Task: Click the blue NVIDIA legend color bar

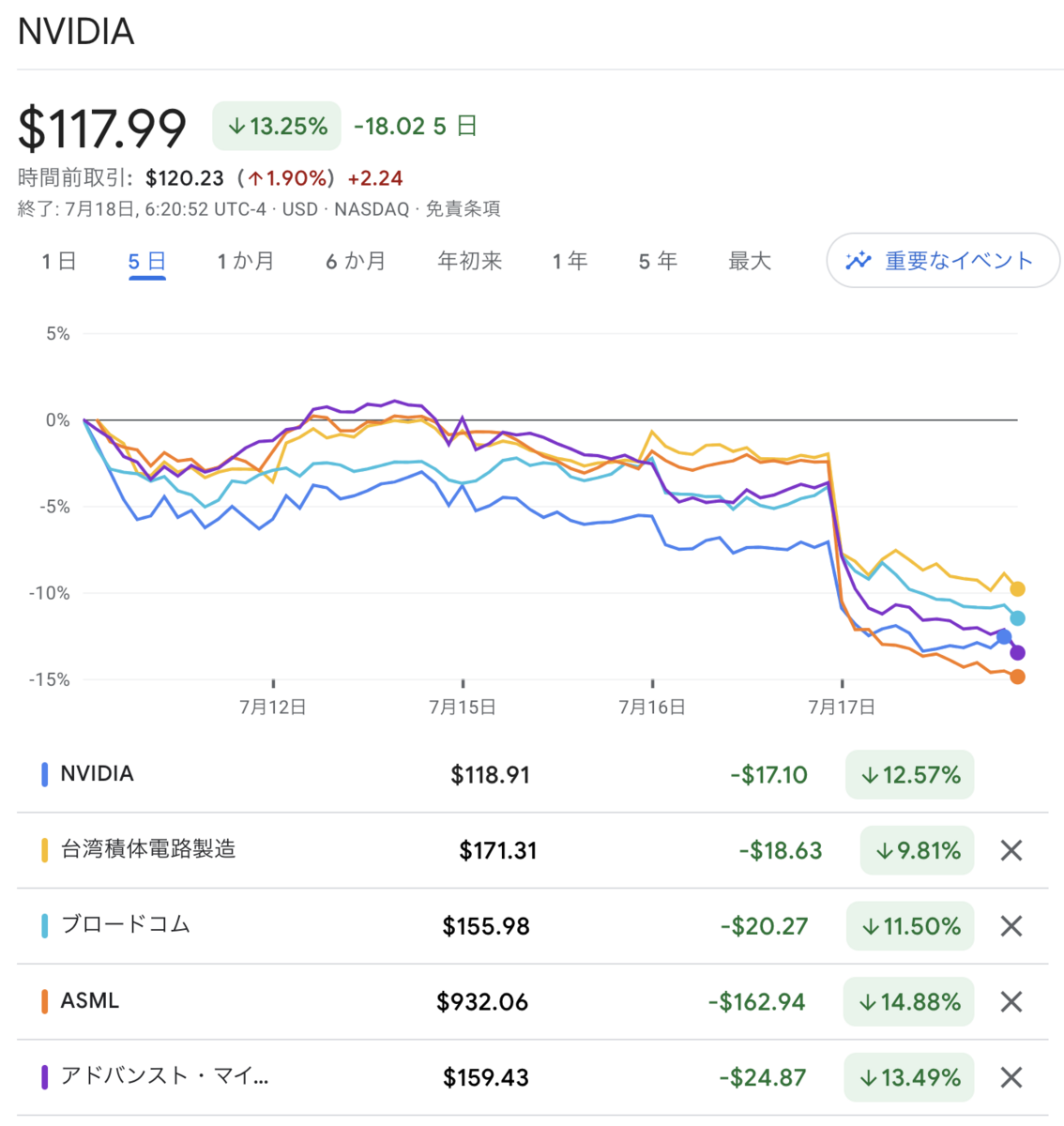Action: tap(44, 774)
